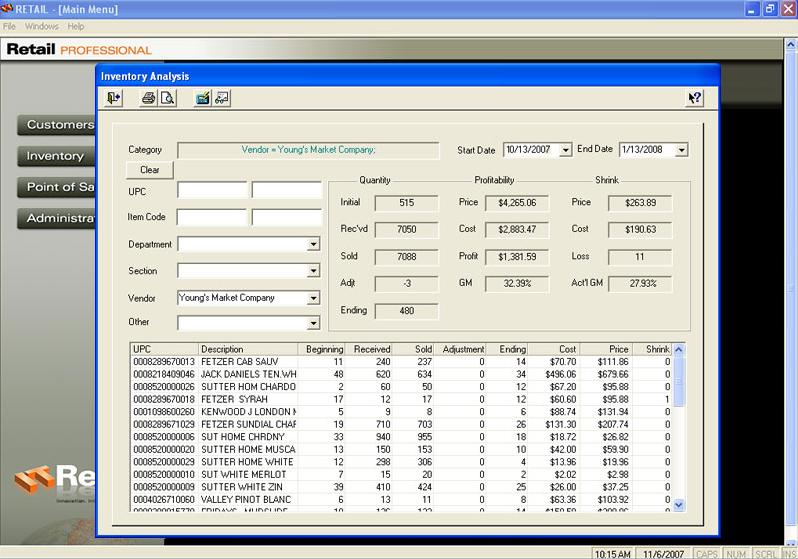Click the GM value 32.39%
Screen dimensions: 798x559
coord(517,284)
